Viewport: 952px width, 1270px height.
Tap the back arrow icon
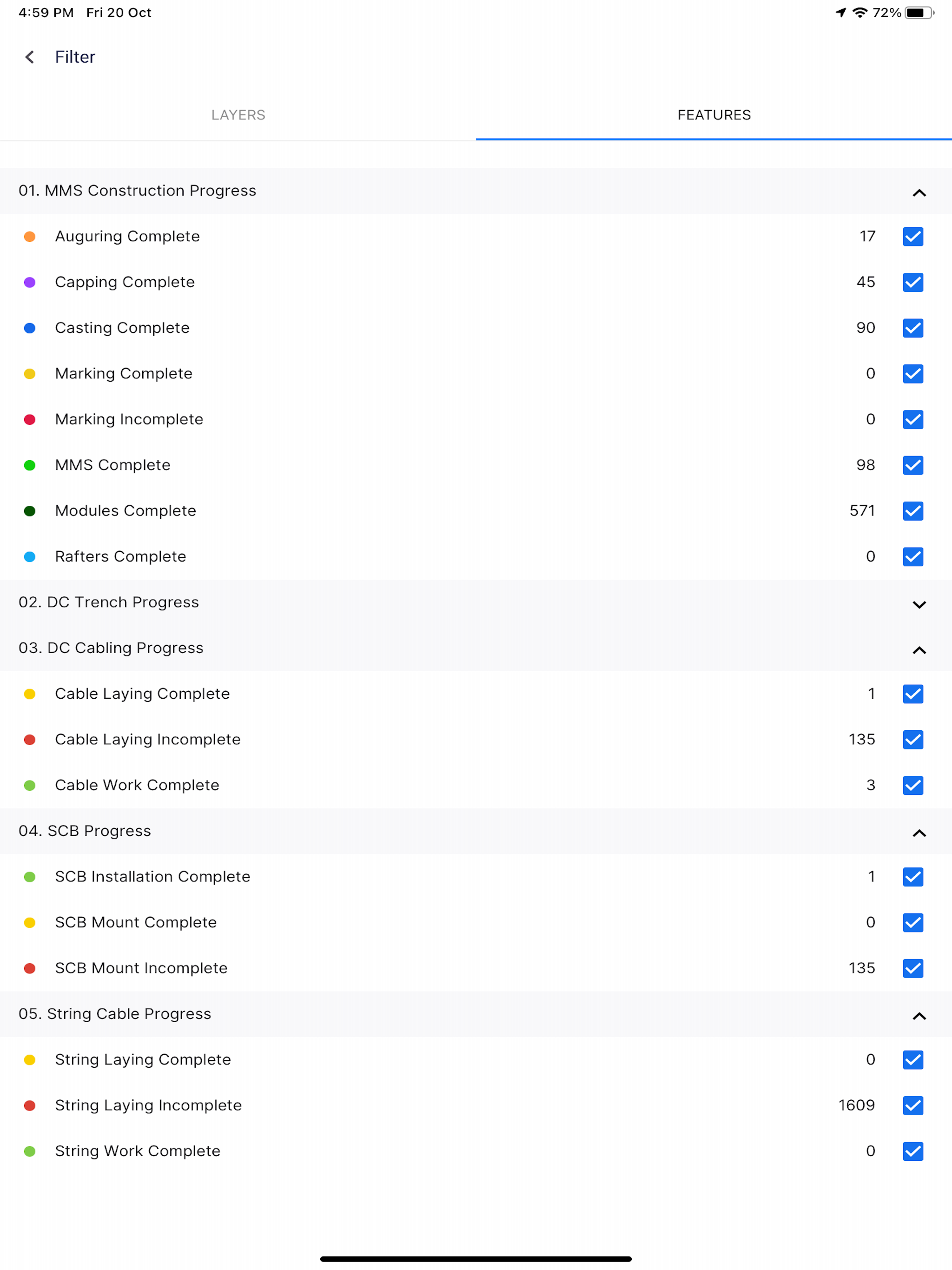coord(30,57)
